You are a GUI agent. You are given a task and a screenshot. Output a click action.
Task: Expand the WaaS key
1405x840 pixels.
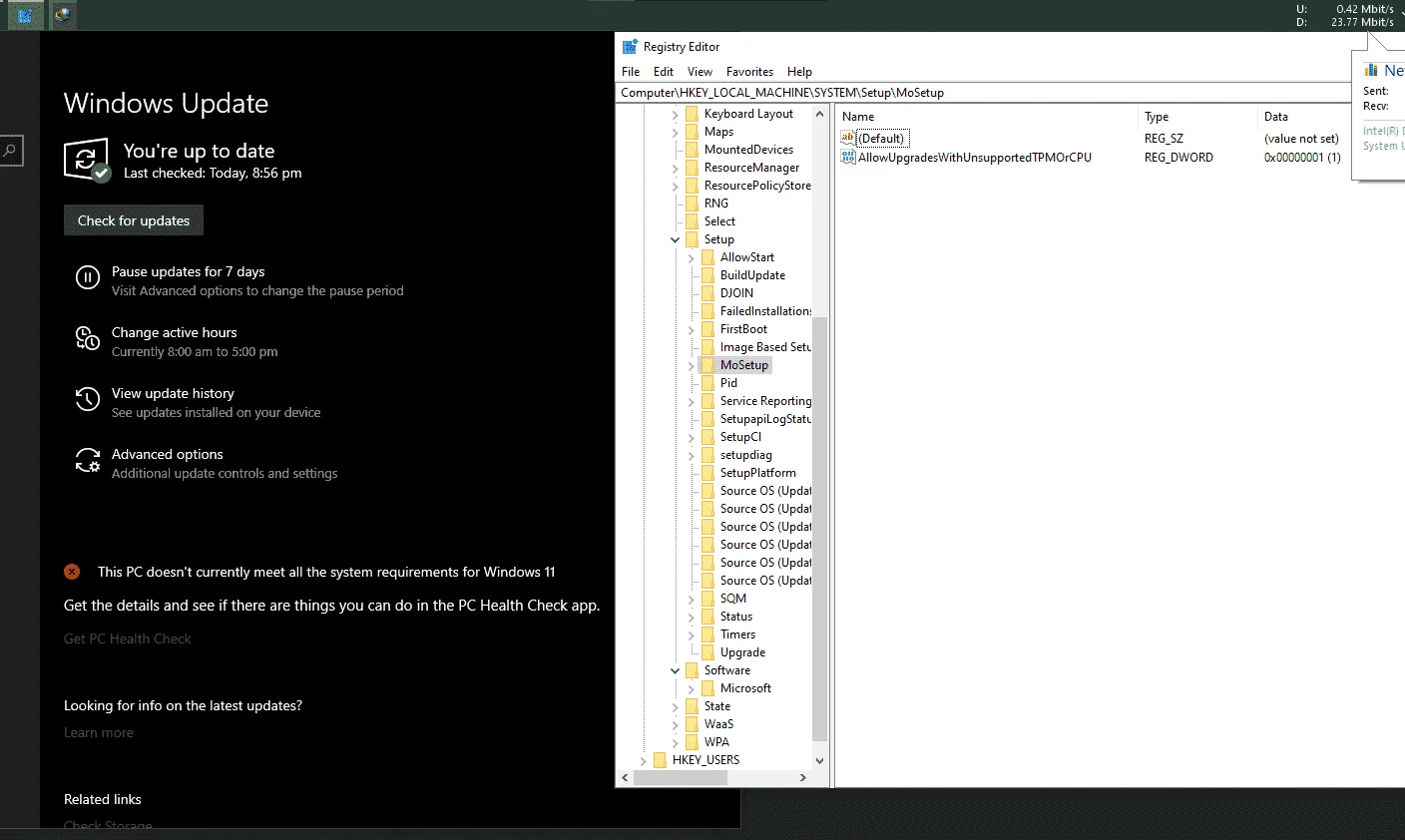pyautogui.click(x=676, y=724)
